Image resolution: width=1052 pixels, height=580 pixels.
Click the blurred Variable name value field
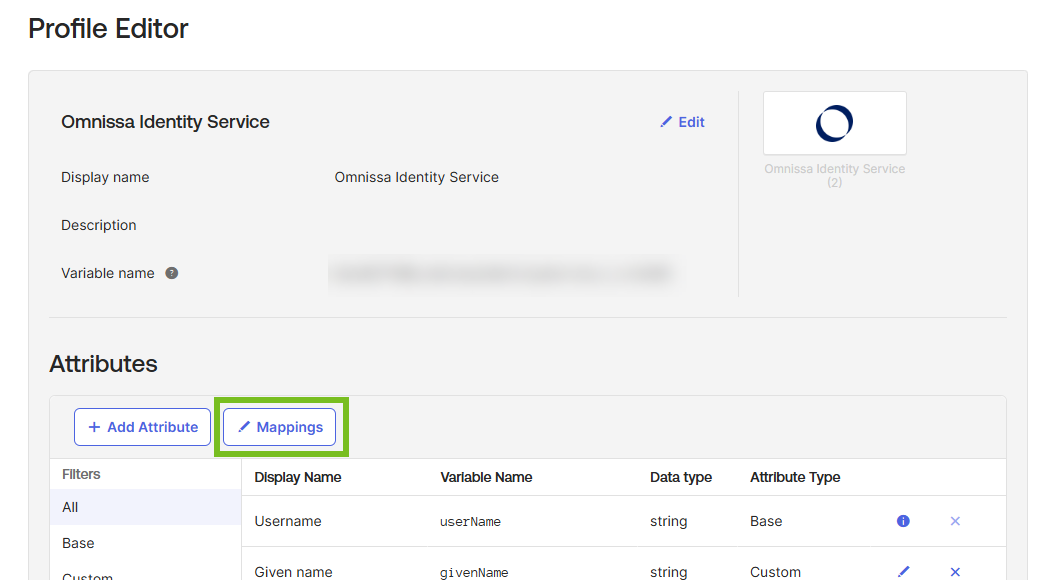click(503, 273)
